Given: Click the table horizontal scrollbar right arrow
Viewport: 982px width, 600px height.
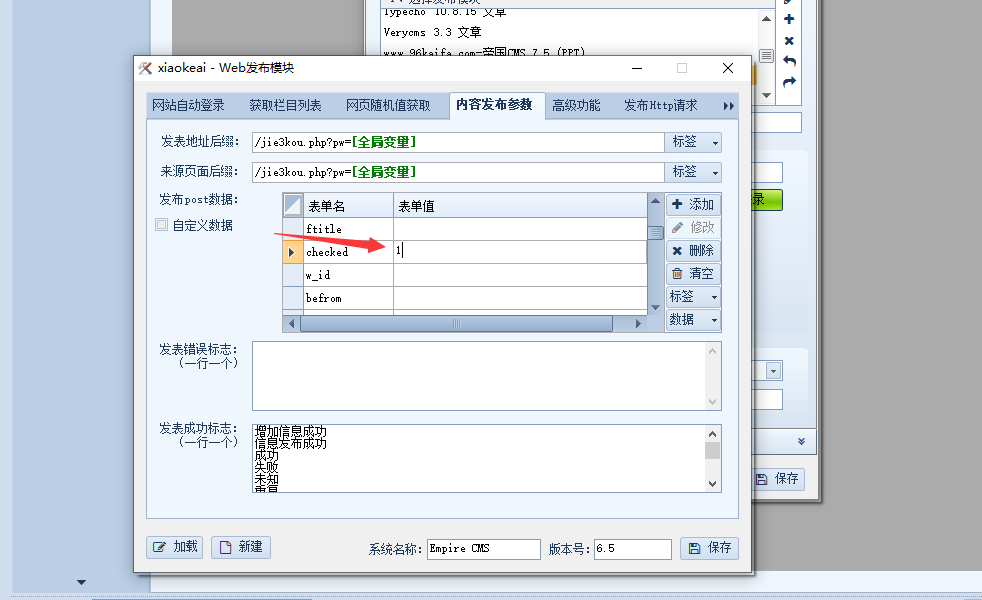Looking at the screenshot, I should [638, 323].
